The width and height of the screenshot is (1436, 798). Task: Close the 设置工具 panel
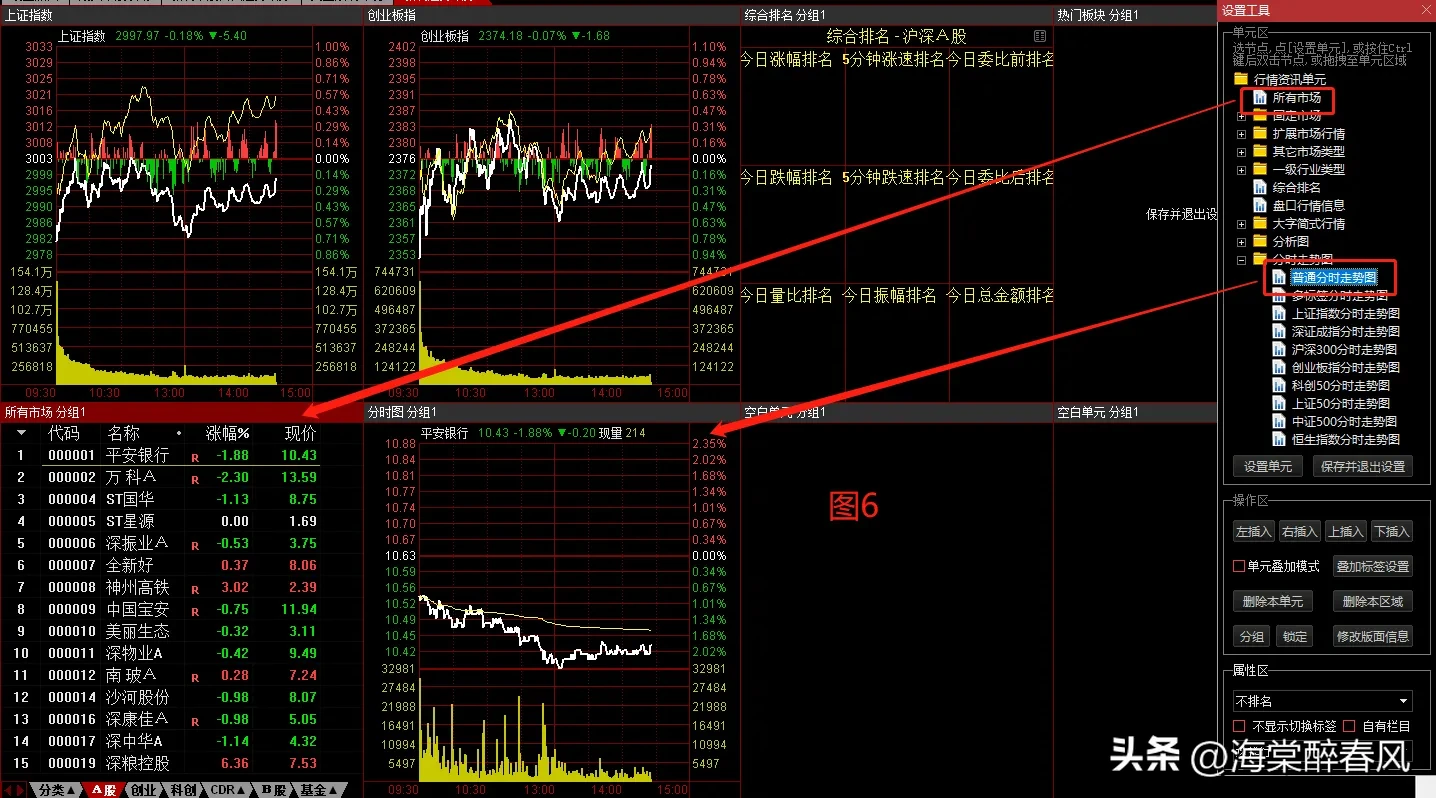(1426, 9)
